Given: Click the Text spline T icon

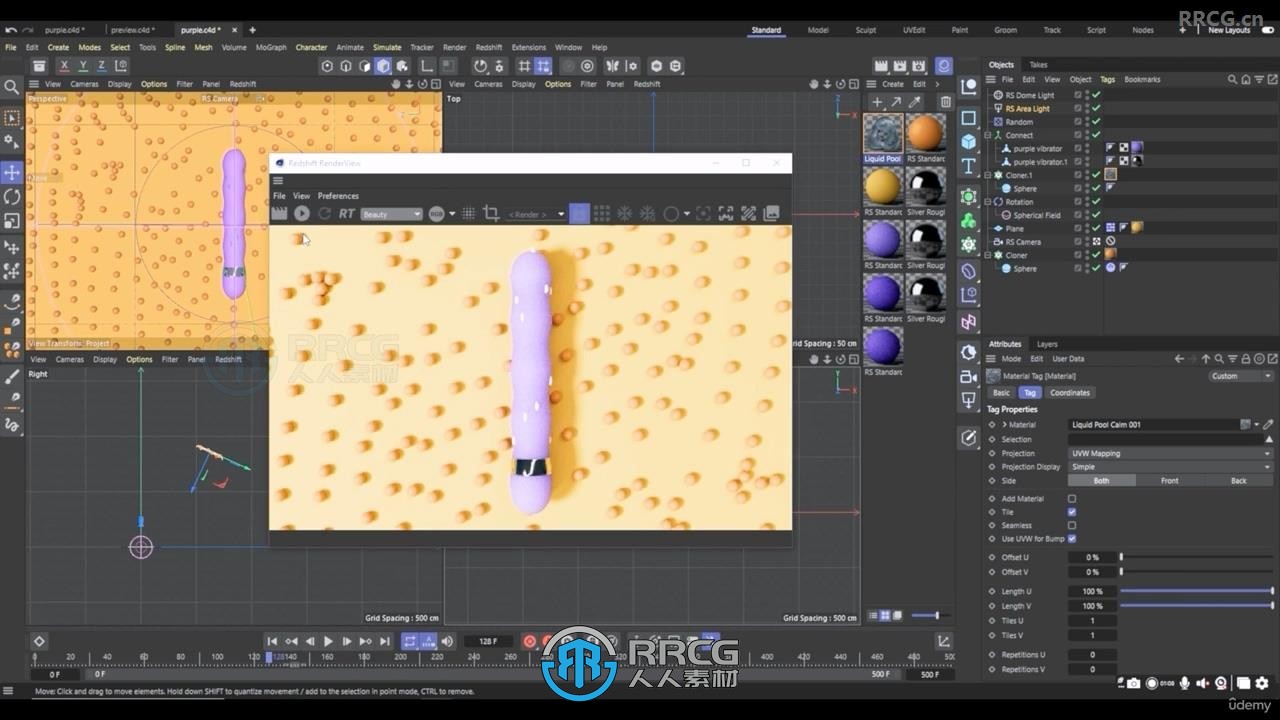Looking at the screenshot, I should [968, 166].
